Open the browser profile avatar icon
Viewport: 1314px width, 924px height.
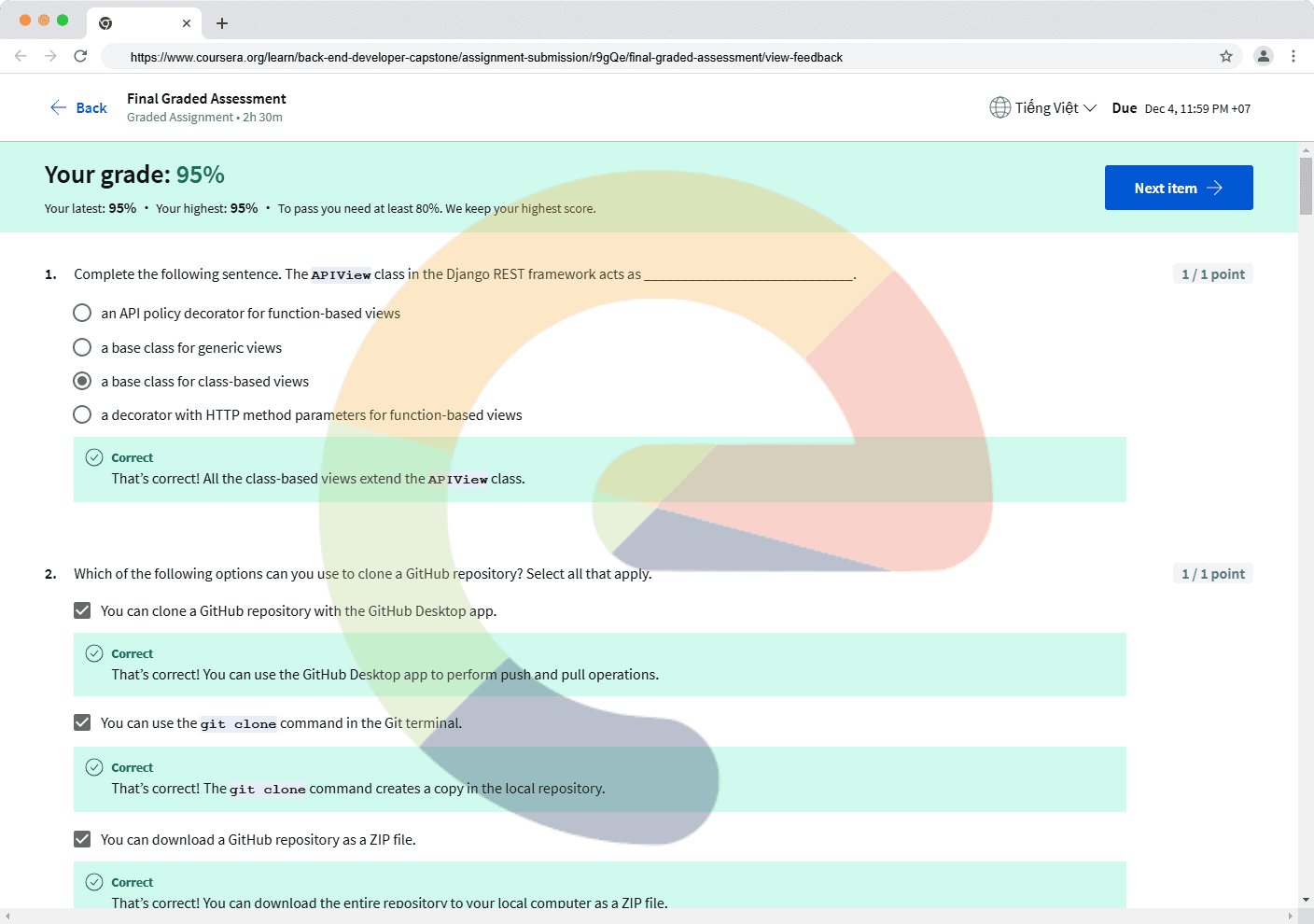1263,56
